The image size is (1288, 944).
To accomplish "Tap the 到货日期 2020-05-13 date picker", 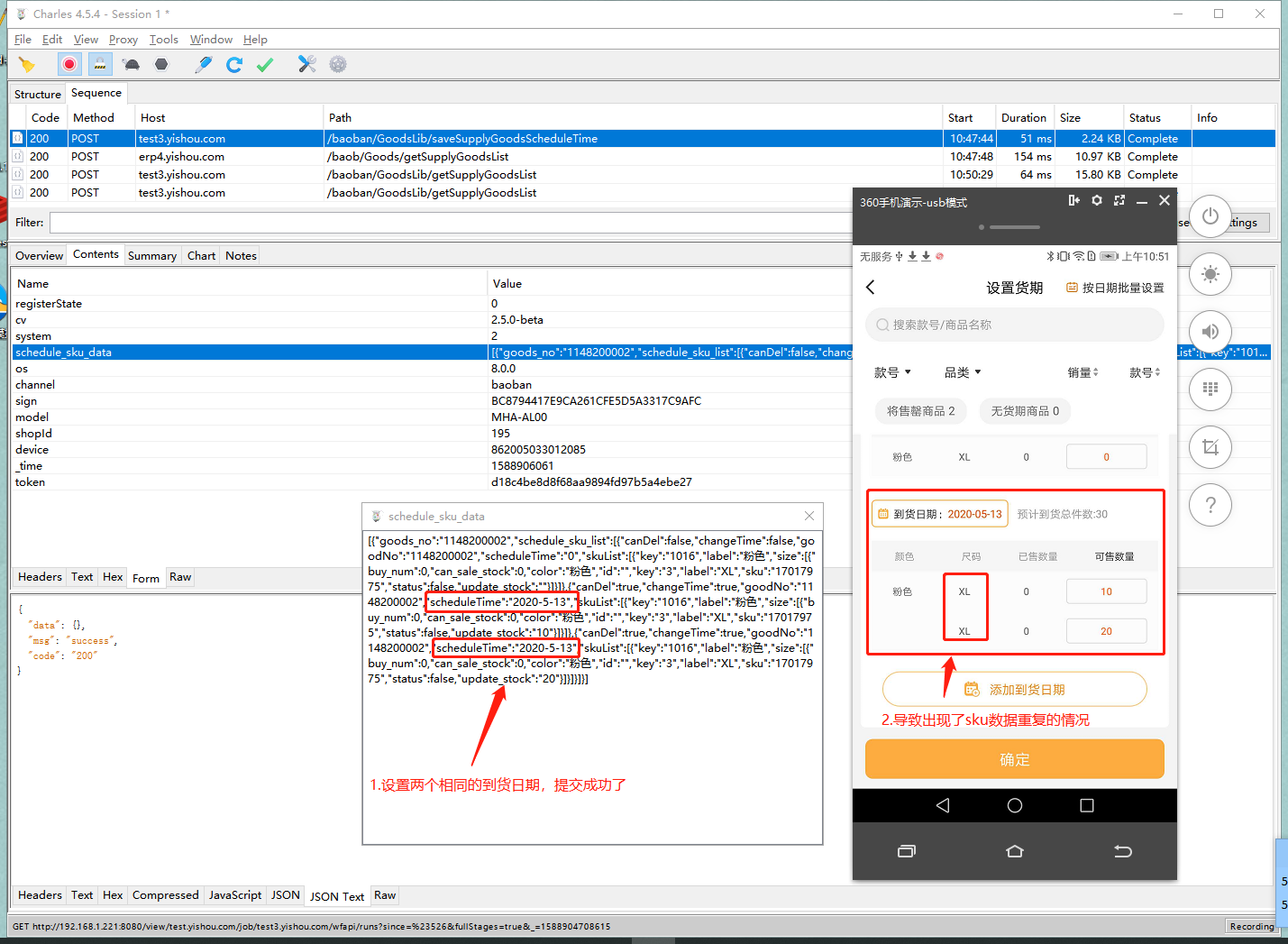I will pyautogui.click(x=940, y=515).
